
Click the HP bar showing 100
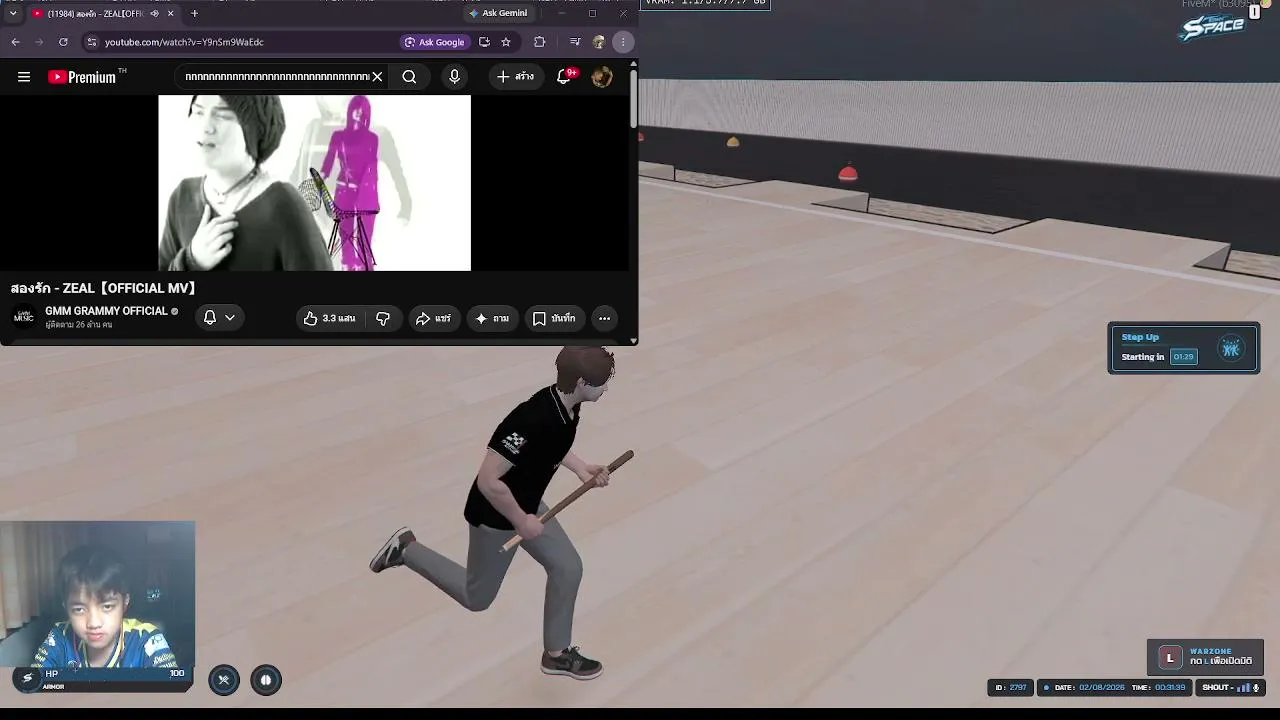click(115, 674)
